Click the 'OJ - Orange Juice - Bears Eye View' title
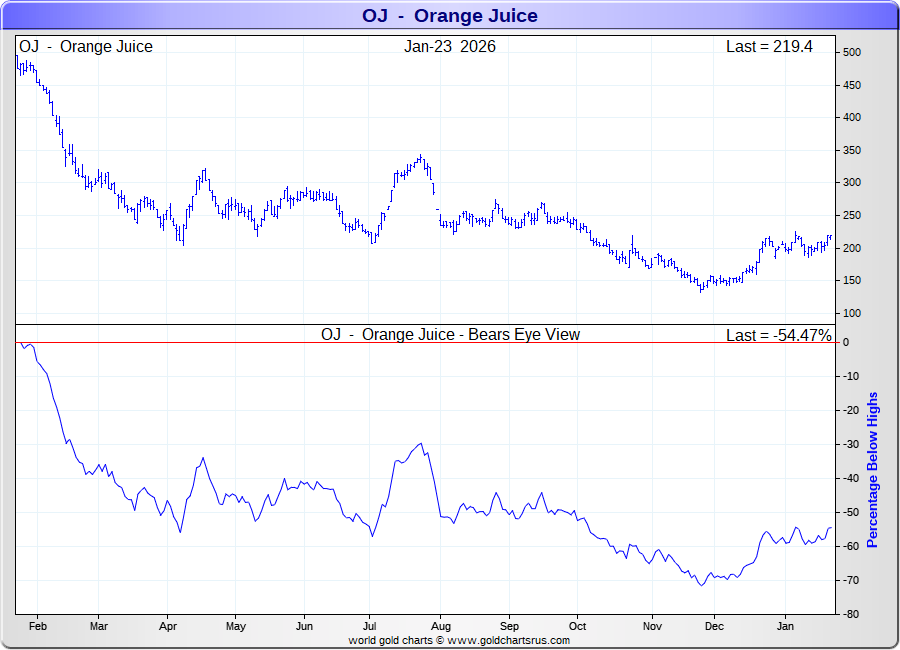This screenshot has height=650, width=900. (x=451, y=334)
